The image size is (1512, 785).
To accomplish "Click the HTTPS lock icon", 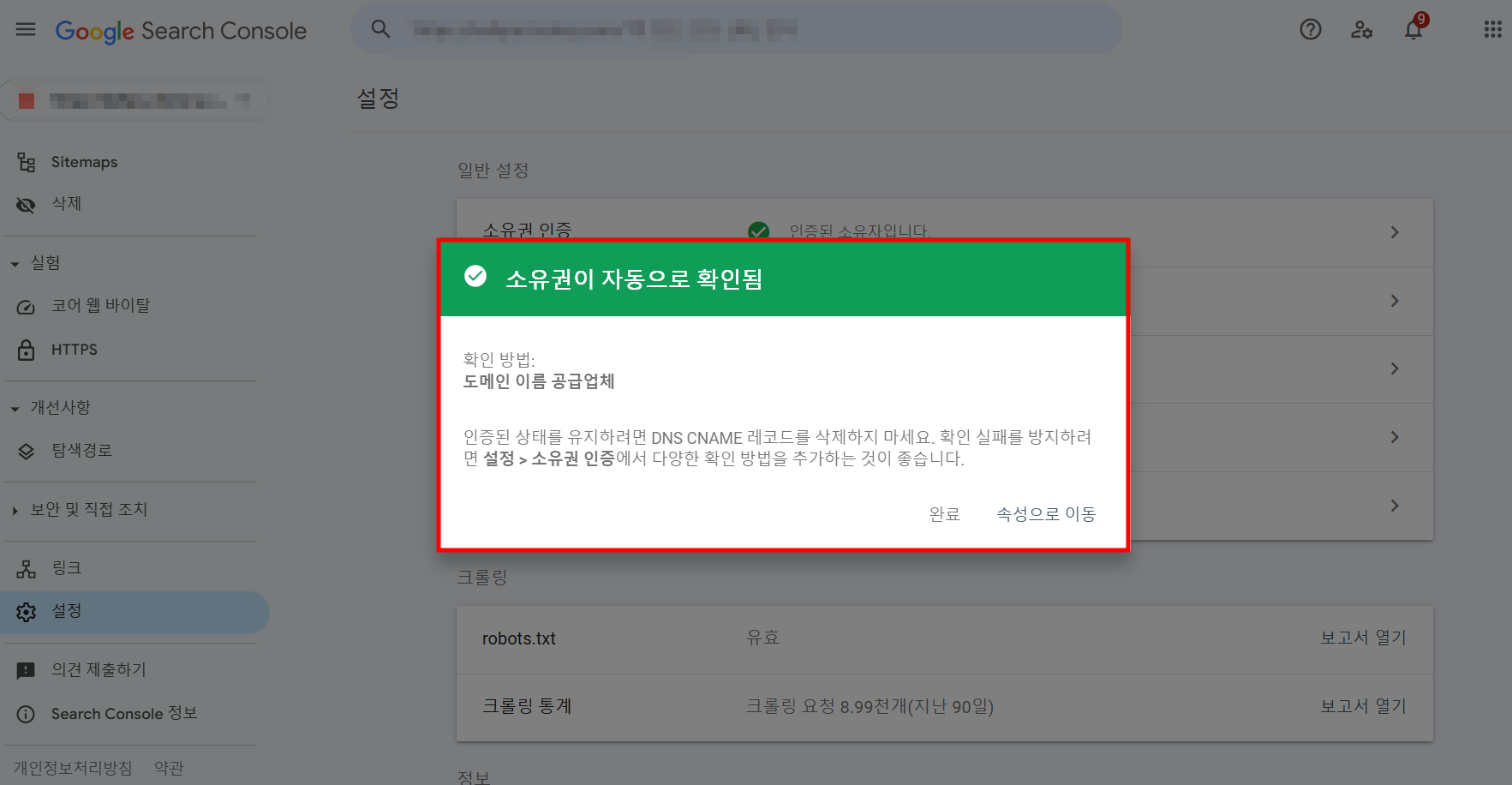I will point(27,350).
